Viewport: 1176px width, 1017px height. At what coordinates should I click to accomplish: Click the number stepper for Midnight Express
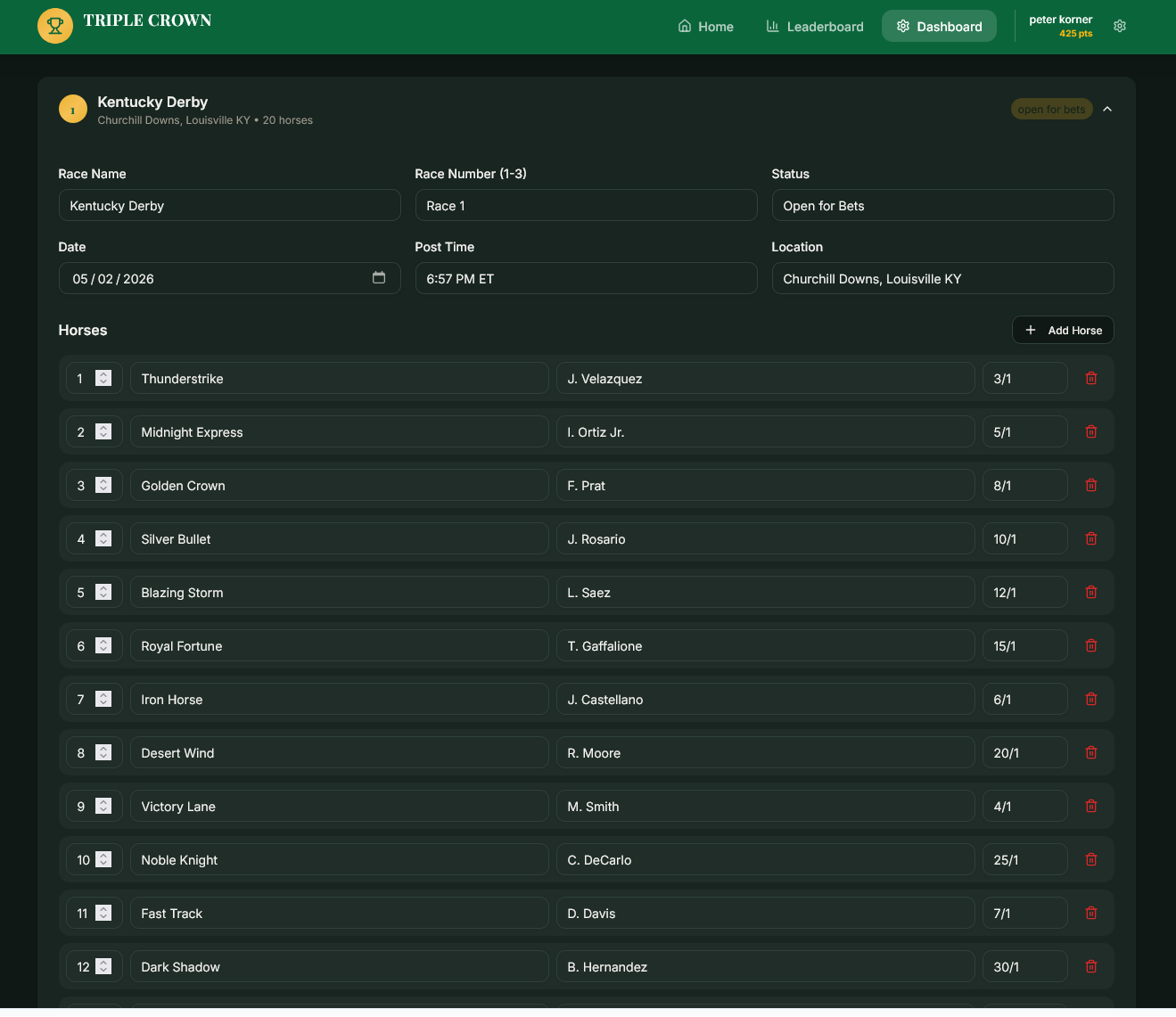point(103,431)
